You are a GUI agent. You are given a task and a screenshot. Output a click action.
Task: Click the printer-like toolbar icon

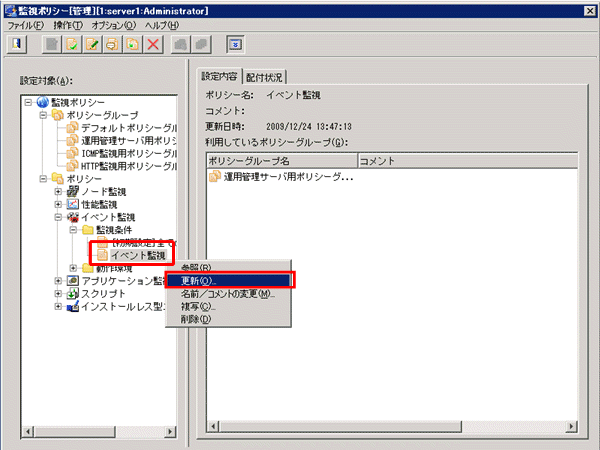[111, 44]
